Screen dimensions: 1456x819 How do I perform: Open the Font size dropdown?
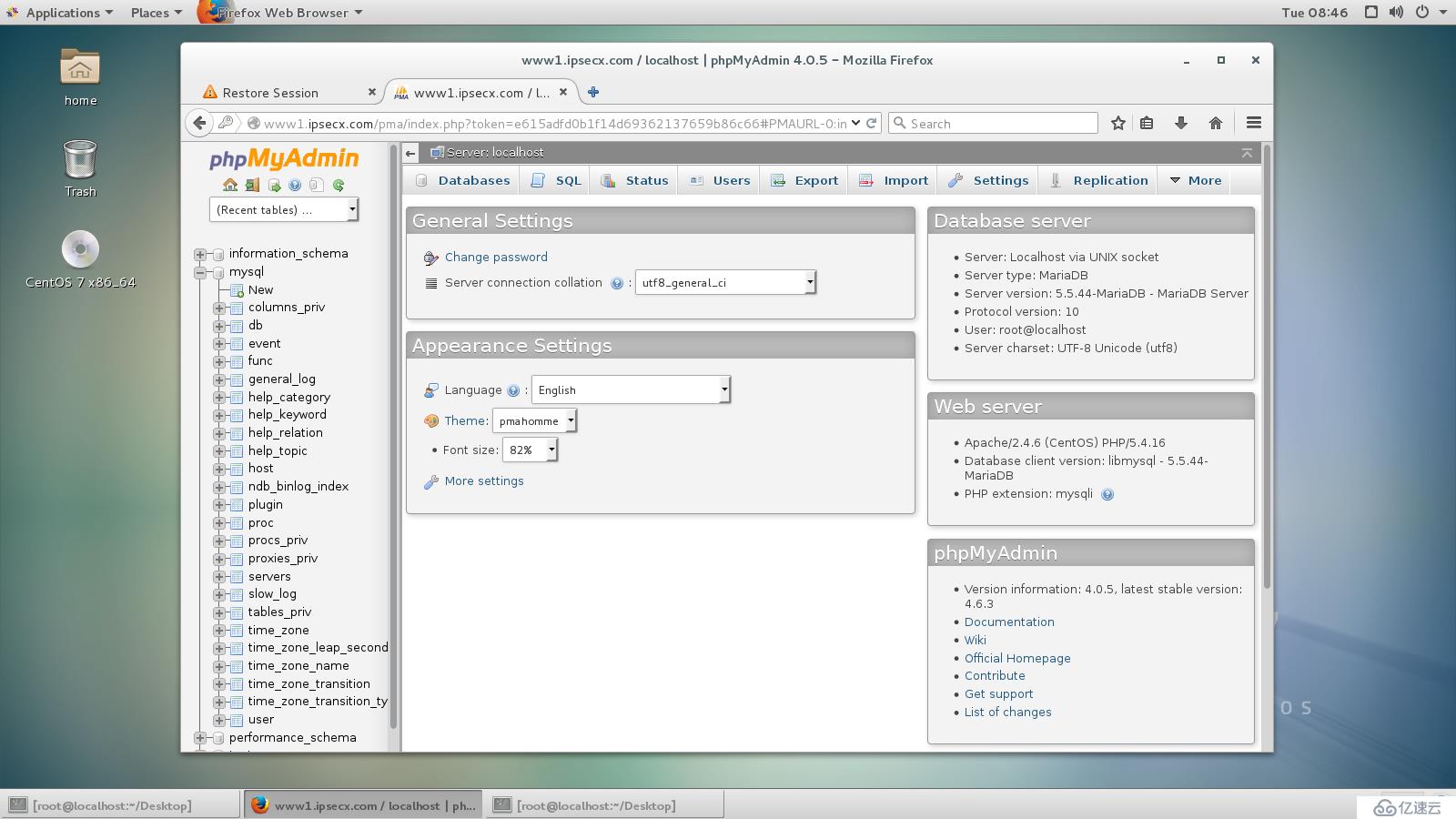tap(530, 450)
